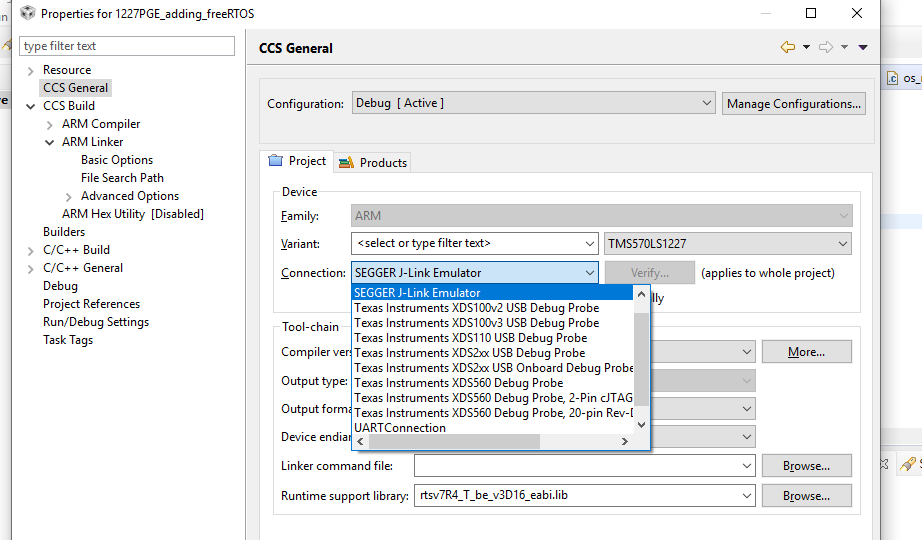Expand the C/C++ General node
Image resolution: width=922 pixels, height=540 pixels.
(x=31, y=269)
